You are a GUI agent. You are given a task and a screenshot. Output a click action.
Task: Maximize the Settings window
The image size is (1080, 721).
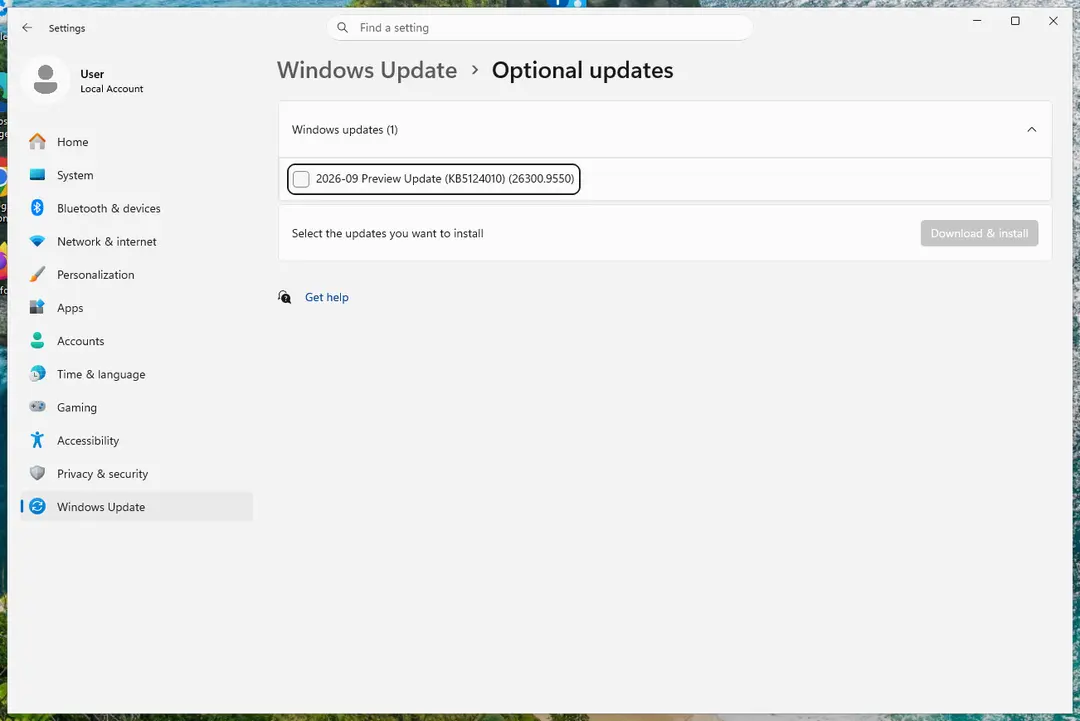(1015, 21)
